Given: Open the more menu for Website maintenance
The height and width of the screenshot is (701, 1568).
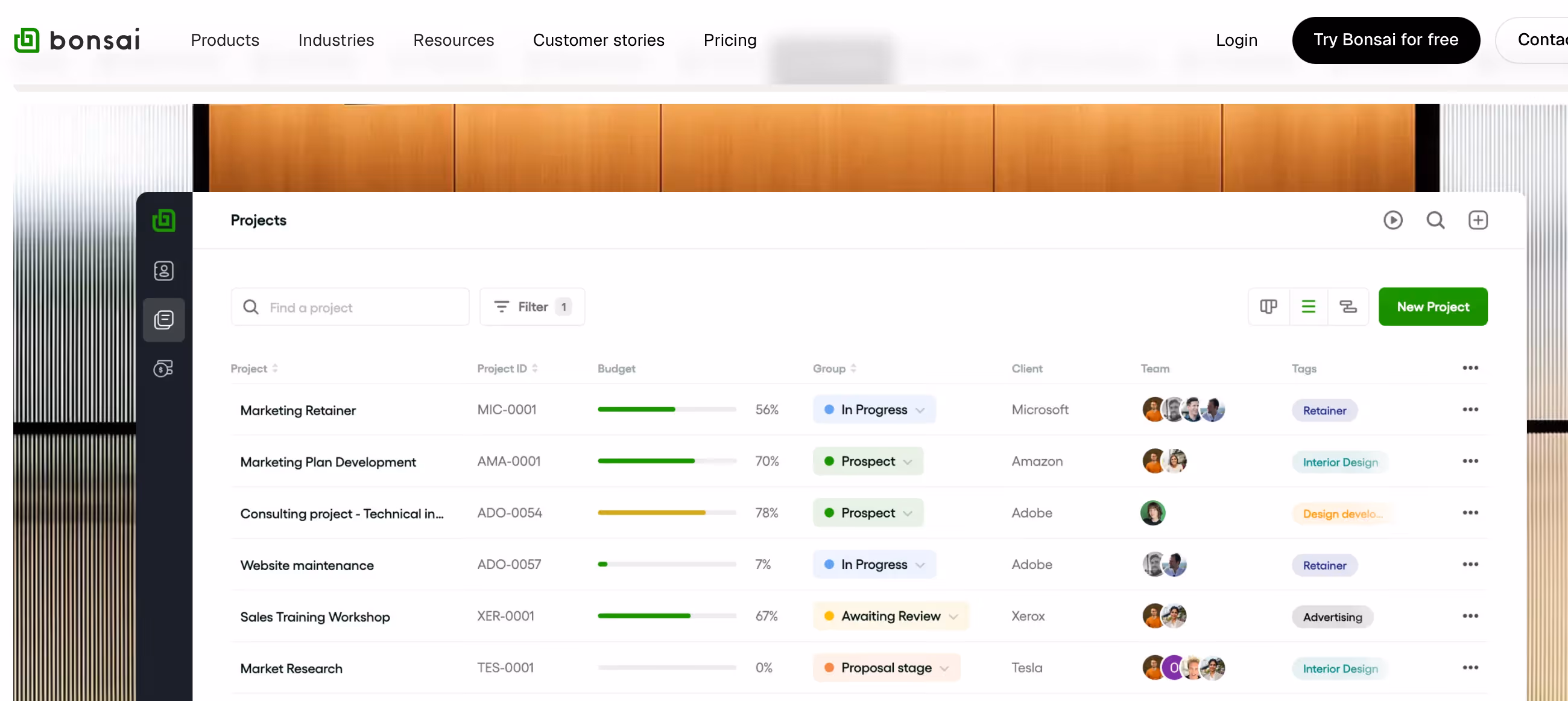Looking at the screenshot, I should (x=1470, y=565).
